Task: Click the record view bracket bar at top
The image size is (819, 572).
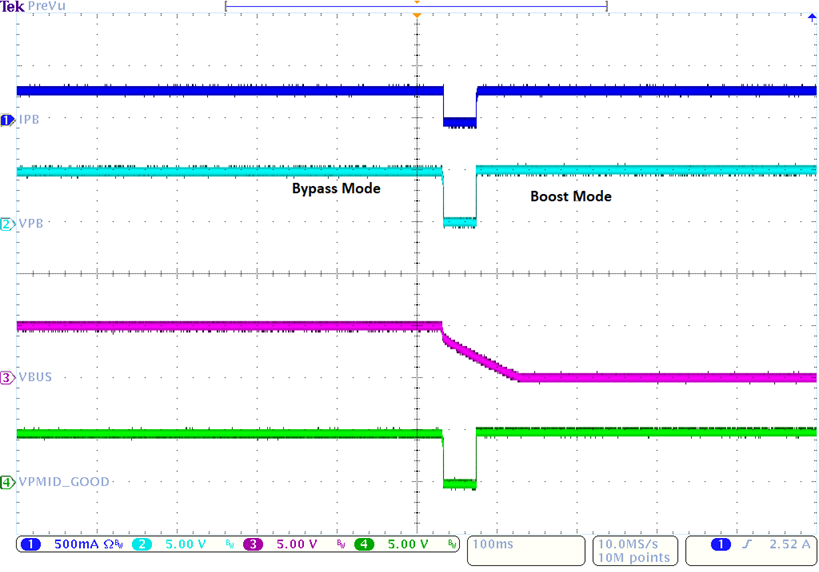Action: coord(416,5)
